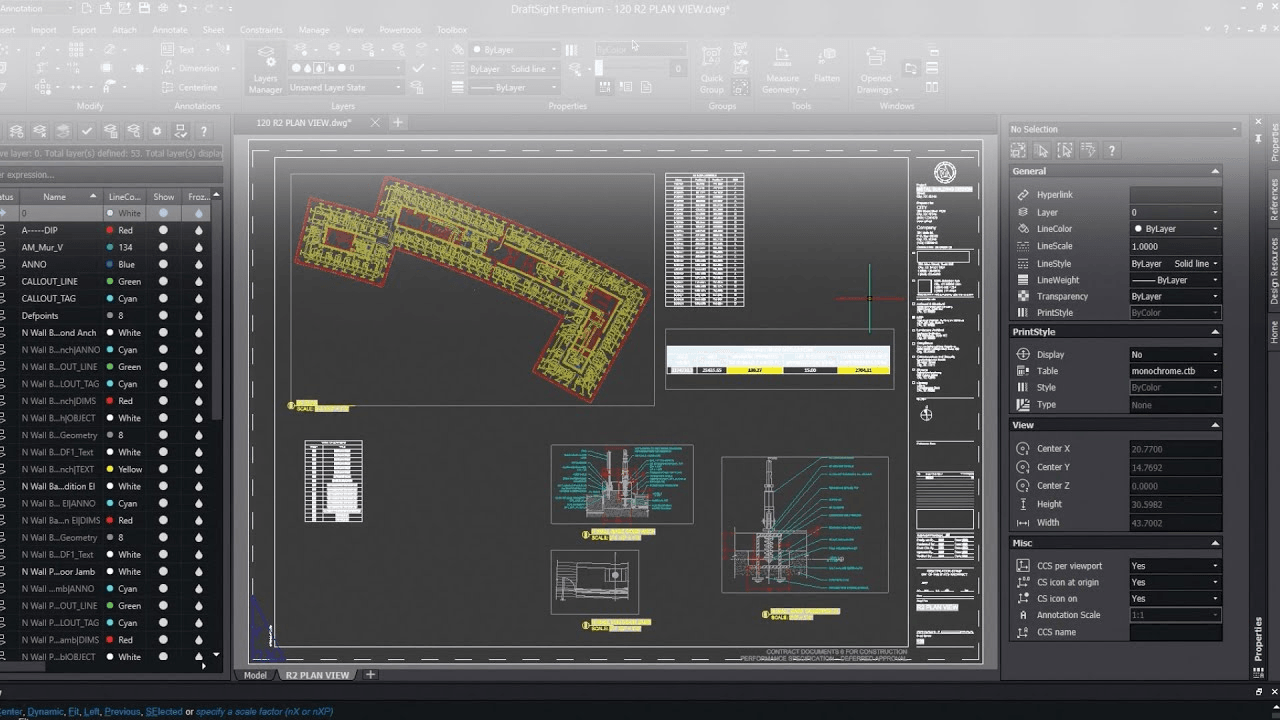The image size is (1280, 720).
Task: Open the Annotate ribbon menu
Action: click(170, 30)
